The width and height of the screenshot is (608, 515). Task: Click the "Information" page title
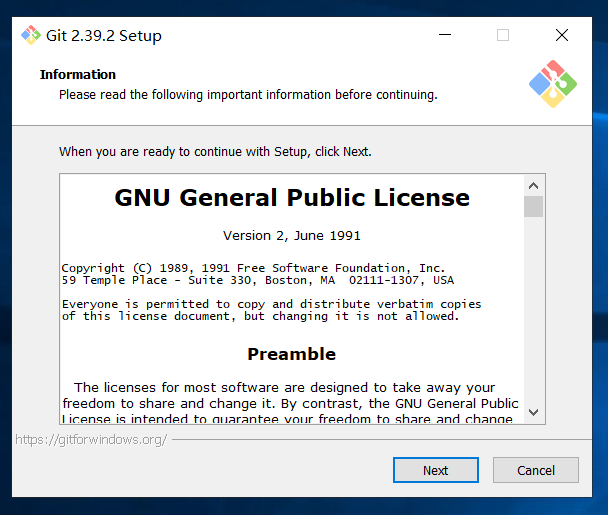tap(78, 74)
